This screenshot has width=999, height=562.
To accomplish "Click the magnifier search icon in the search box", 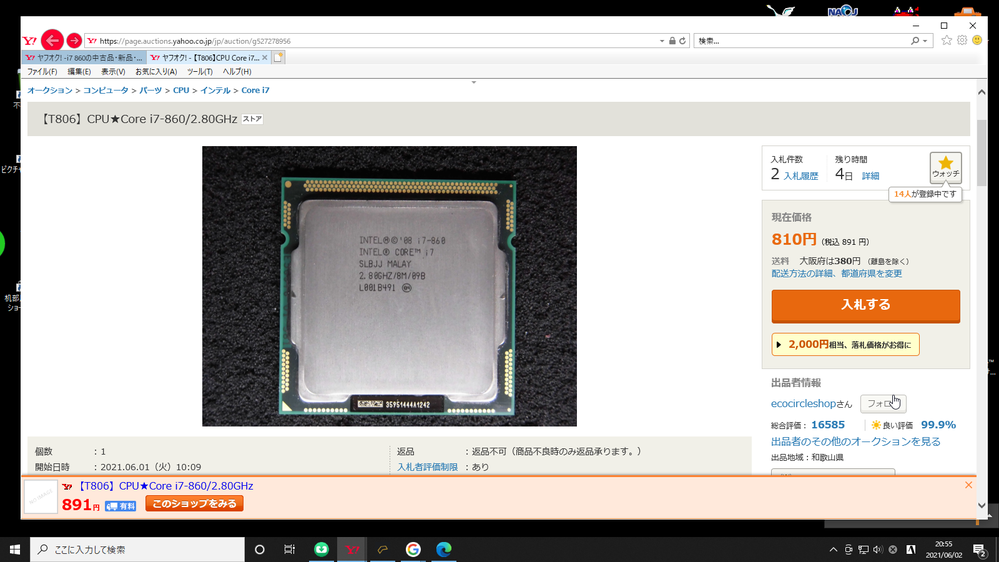I will point(915,41).
